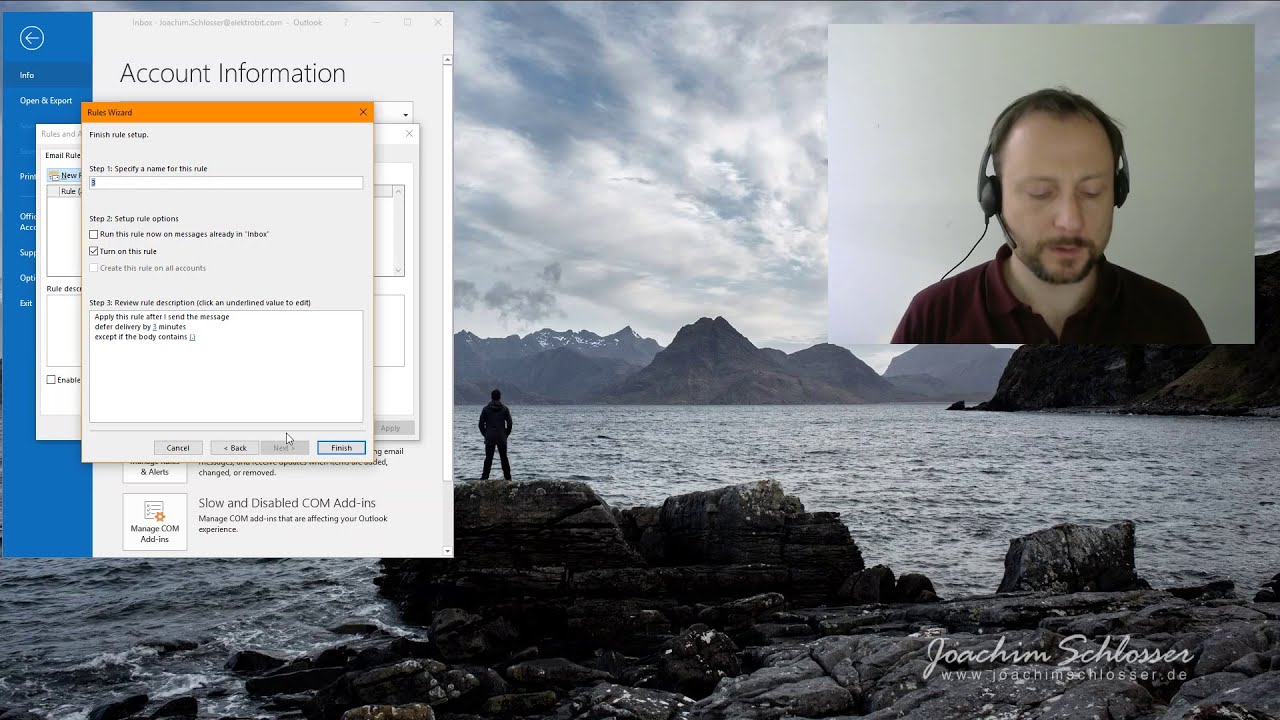Open the Open & Export menu item
The width and height of the screenshot is (1280, 720).
[x=46, y=101]
